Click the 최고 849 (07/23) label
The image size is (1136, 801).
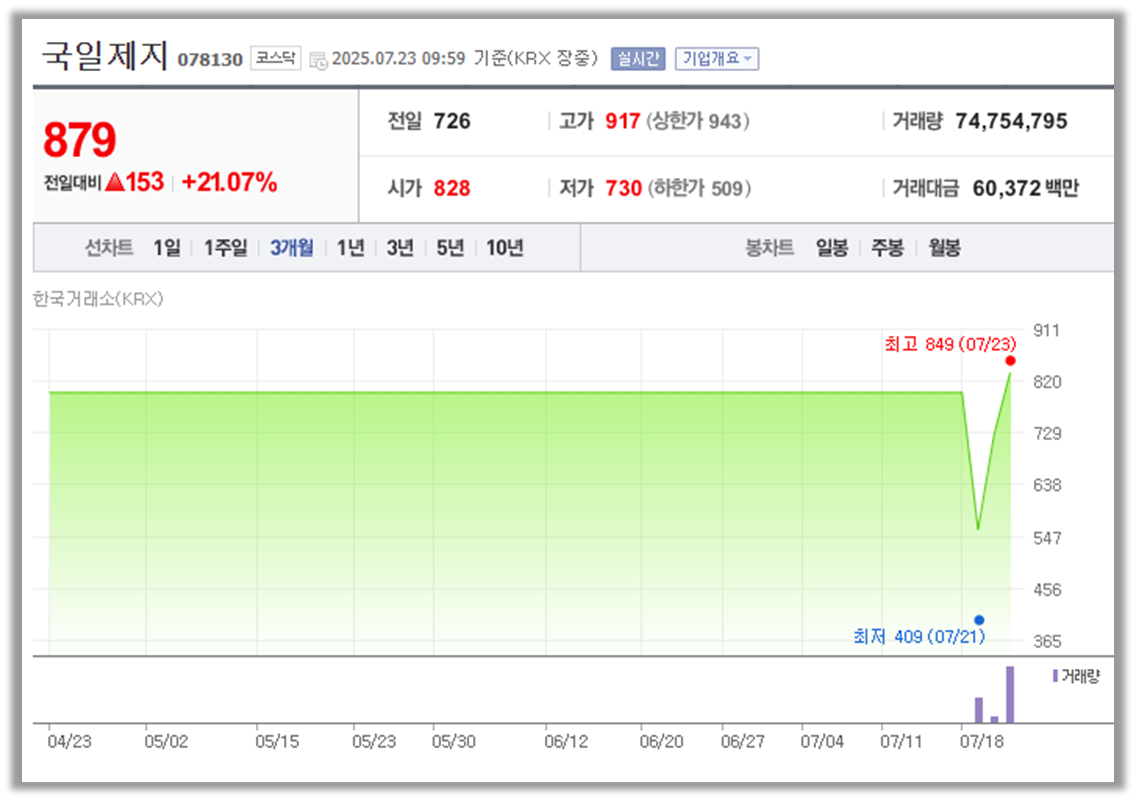click(950, 344)
